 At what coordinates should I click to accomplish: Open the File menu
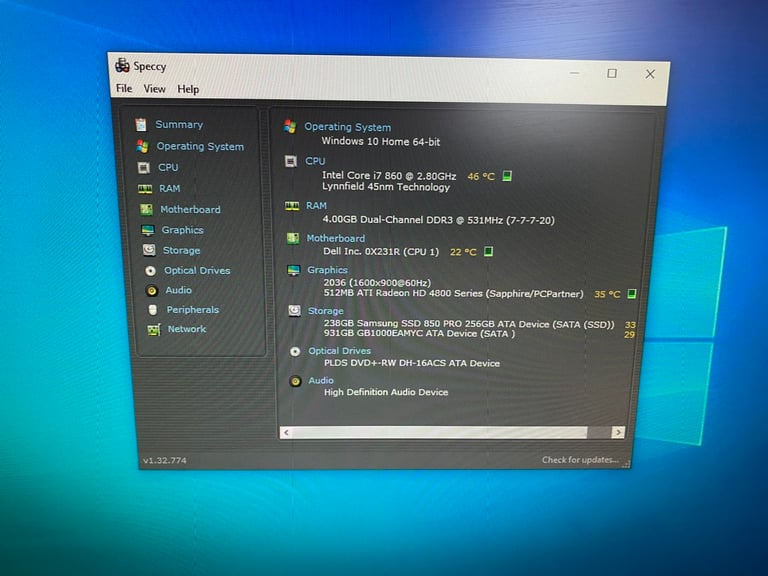tap(124, 88)
